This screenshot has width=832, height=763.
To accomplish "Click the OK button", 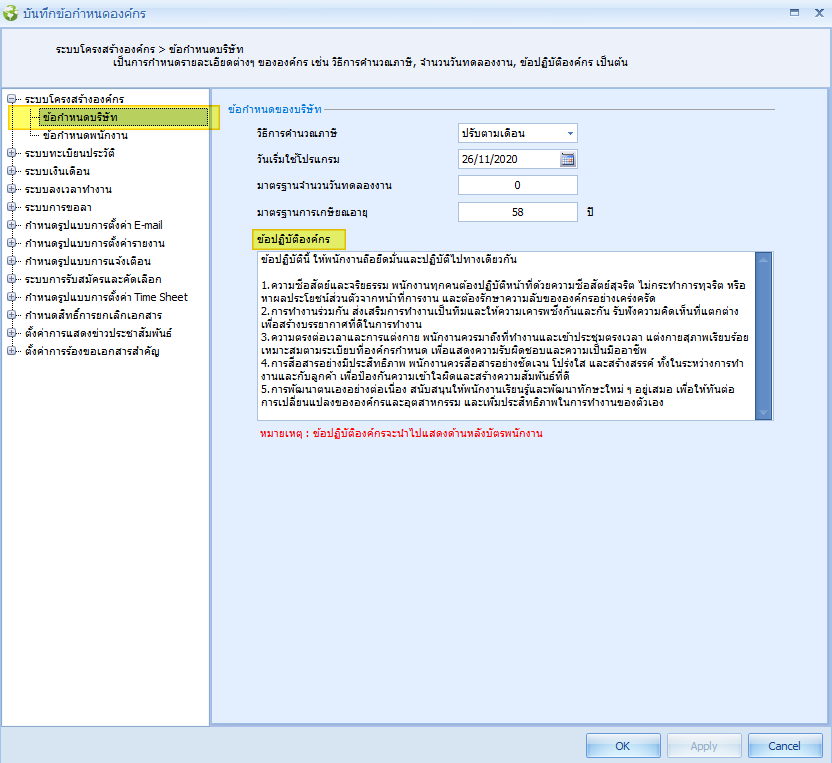I will 622,746.
